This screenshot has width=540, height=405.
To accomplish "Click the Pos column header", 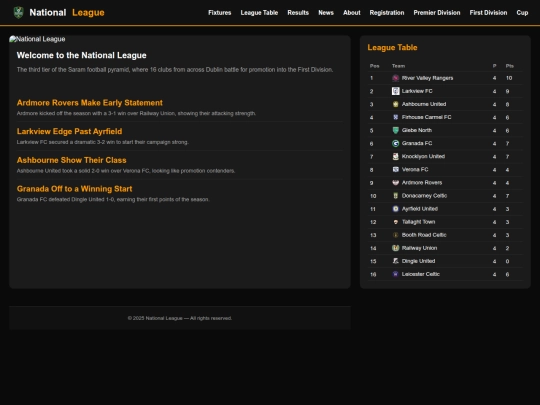I will point(374,66).
